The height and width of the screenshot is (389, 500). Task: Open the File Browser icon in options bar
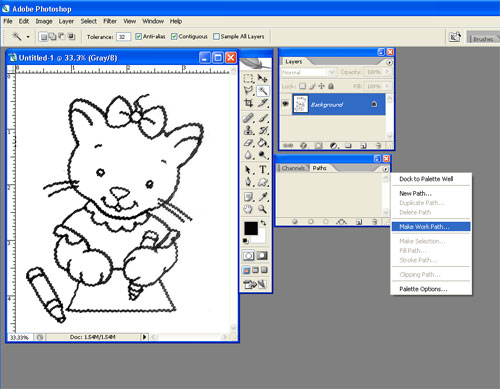point(455,37)
